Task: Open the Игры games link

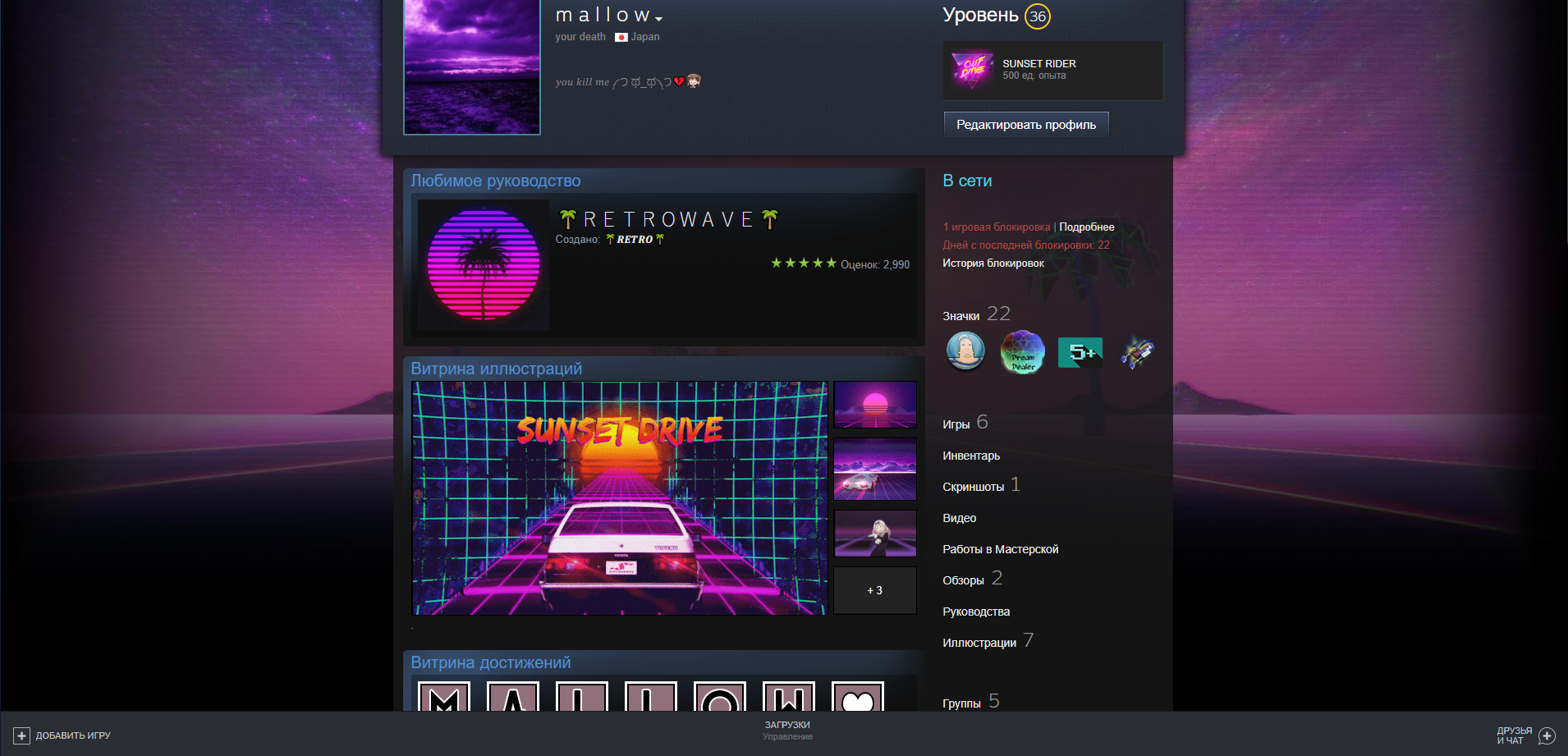Action: [956, 424]
